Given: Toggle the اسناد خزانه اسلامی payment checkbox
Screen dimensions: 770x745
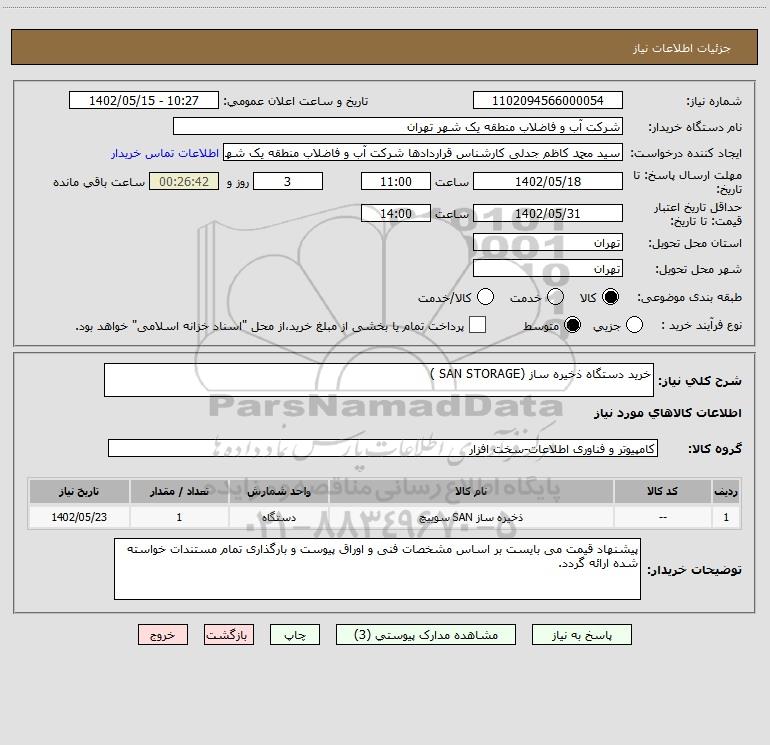Looking at the screenshot, I should (477, 325).
